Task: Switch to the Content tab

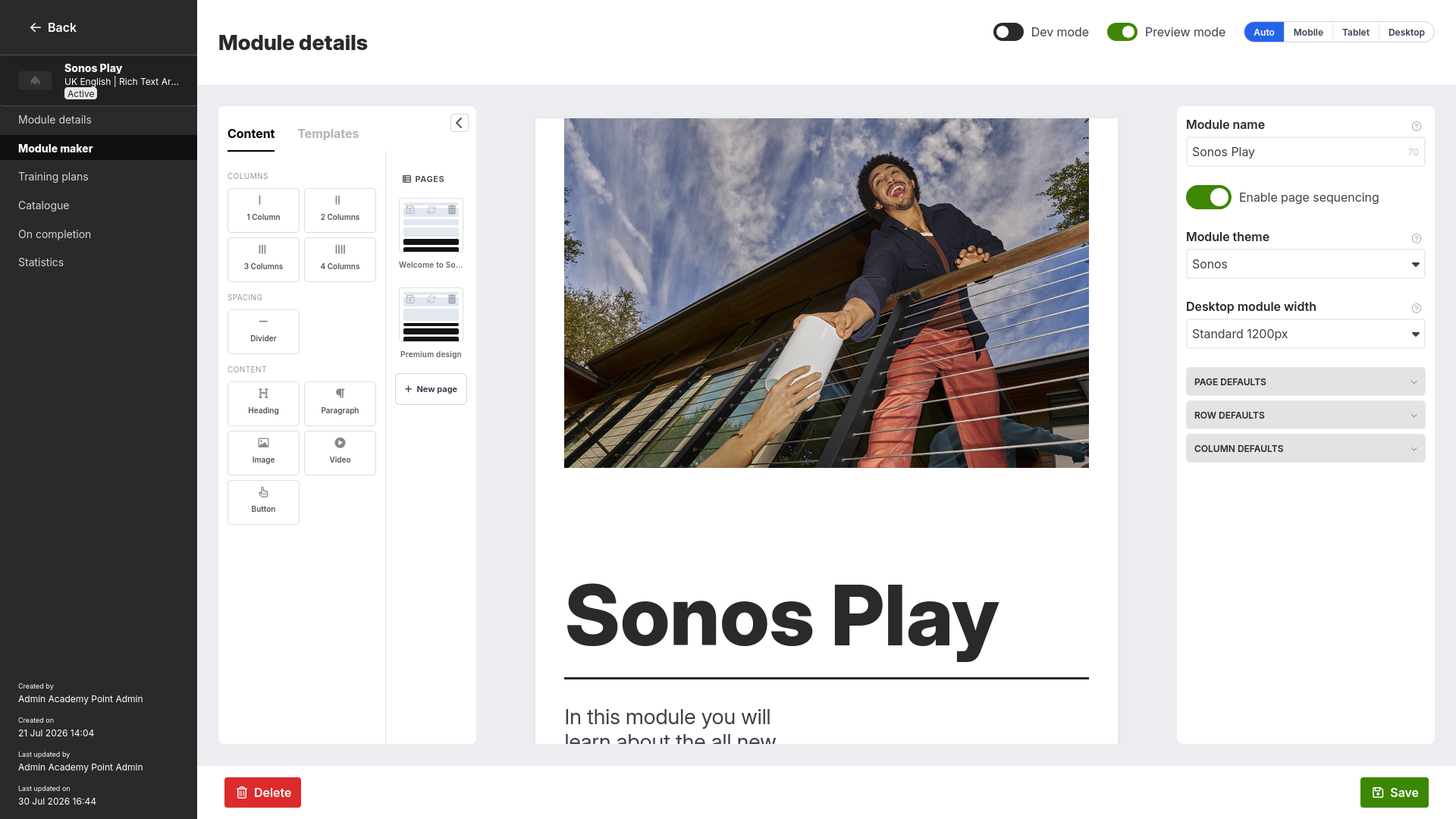Action: click(251, 133)
